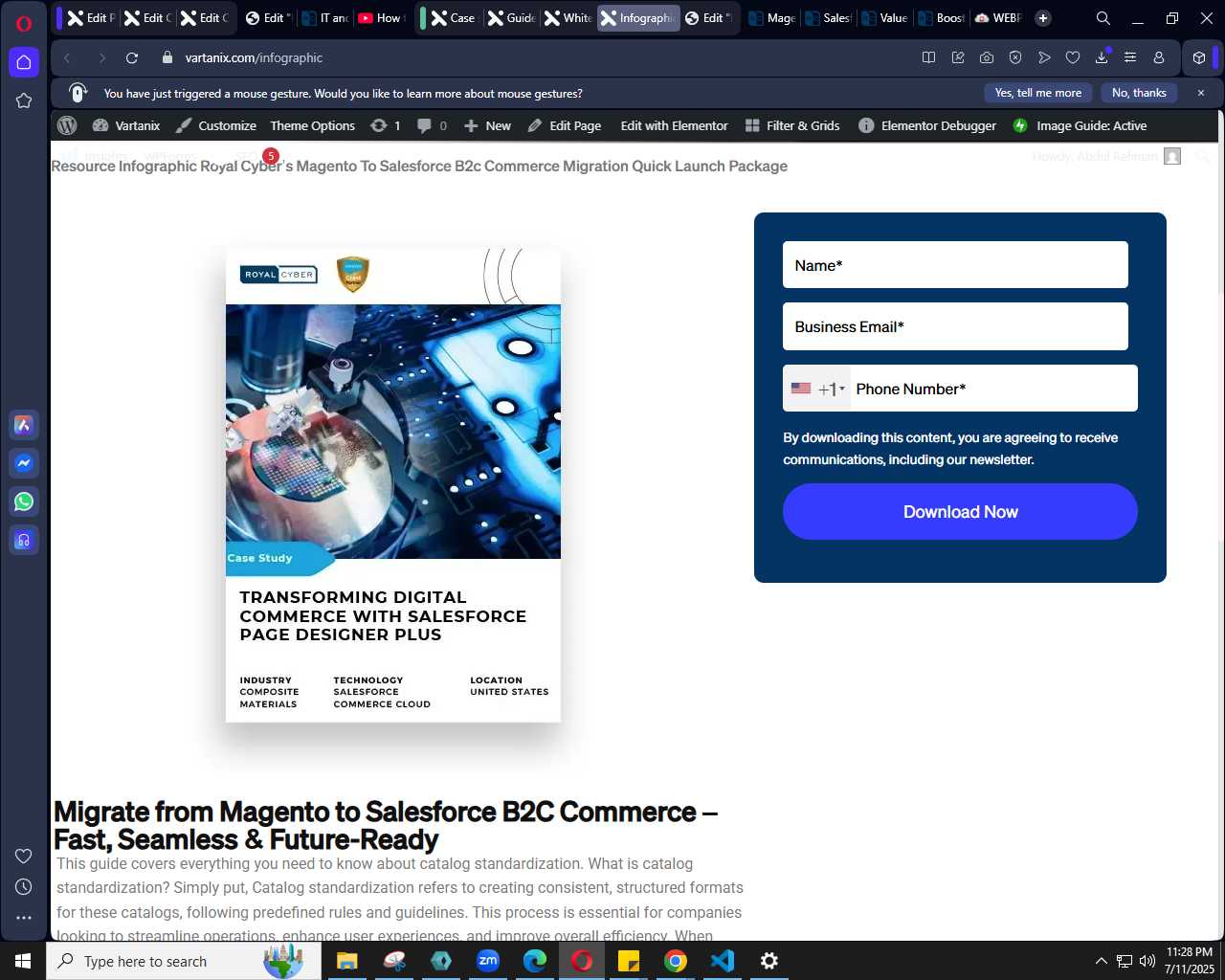Viewport: 1225px width, 980px height.
Task: Click the address bar URL
Action: coord(254,57)
